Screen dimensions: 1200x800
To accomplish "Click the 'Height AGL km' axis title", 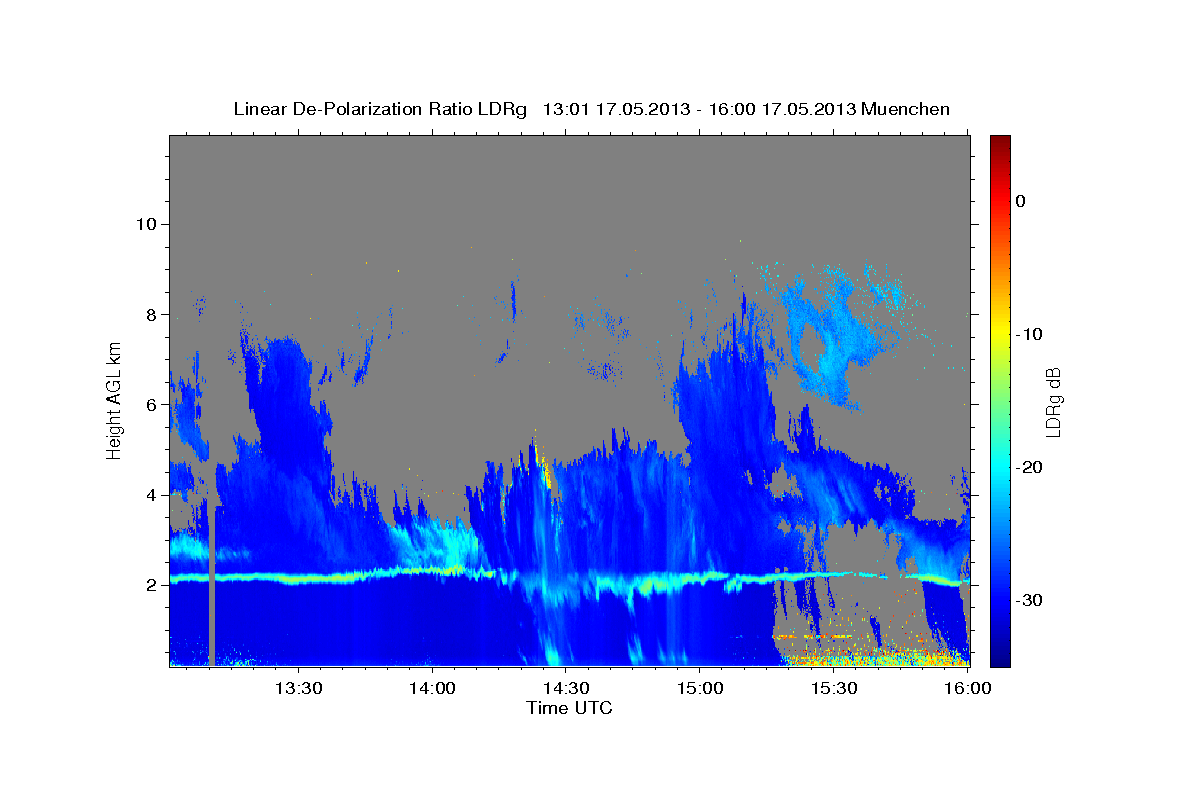I will (x=114, y=399).
